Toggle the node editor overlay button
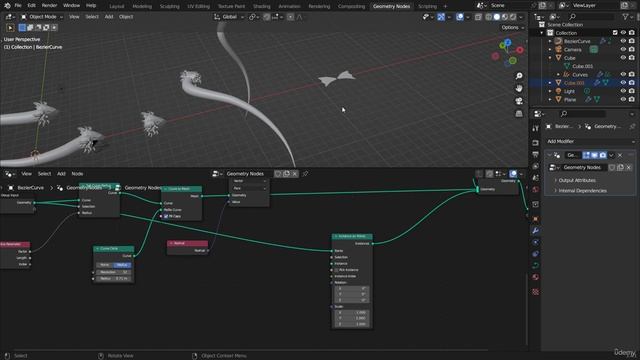The width and height of the screenshot is (640, 360). (513, 174)
